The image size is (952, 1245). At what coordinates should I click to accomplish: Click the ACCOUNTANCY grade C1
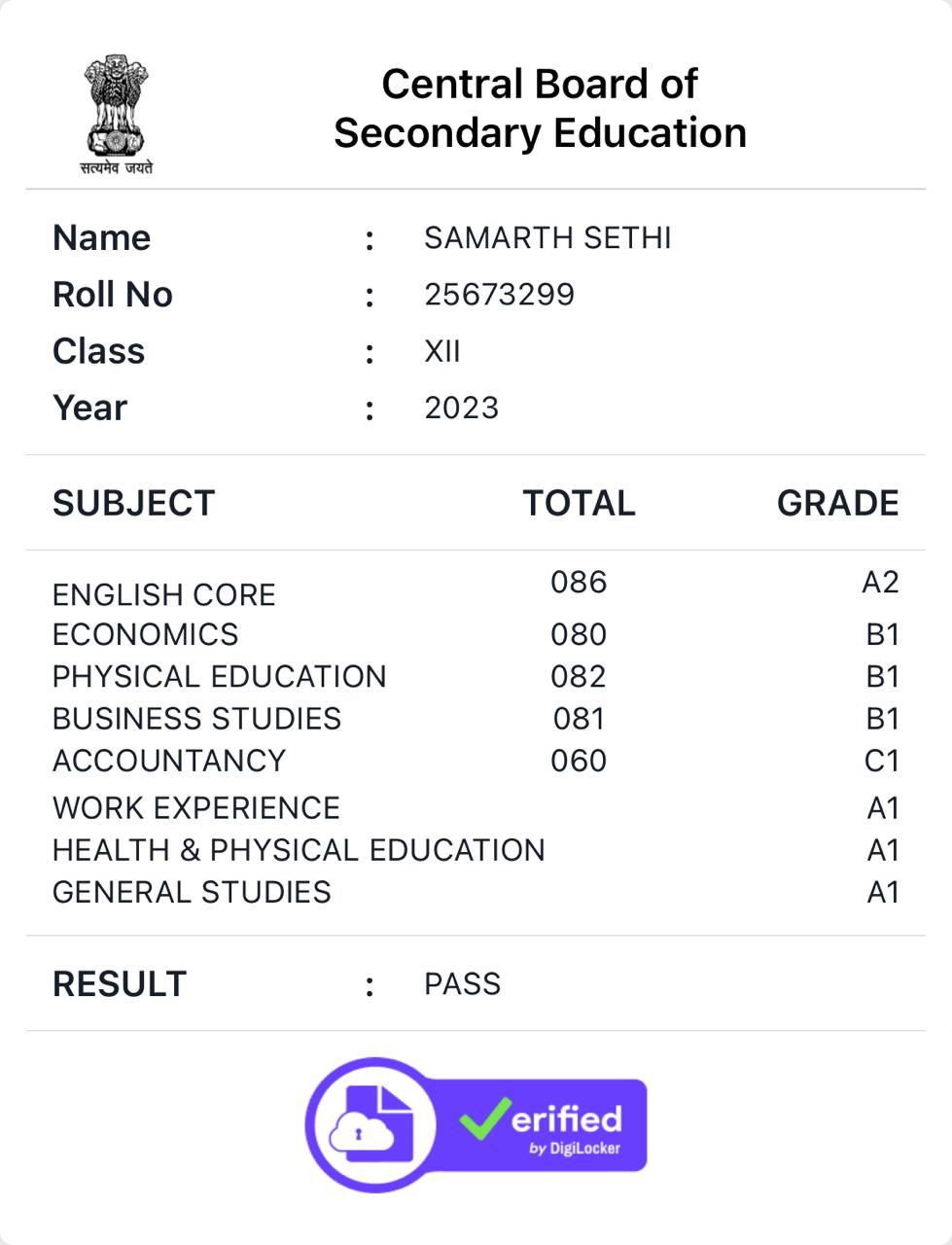pyautogui.click(x=882, y=761)
